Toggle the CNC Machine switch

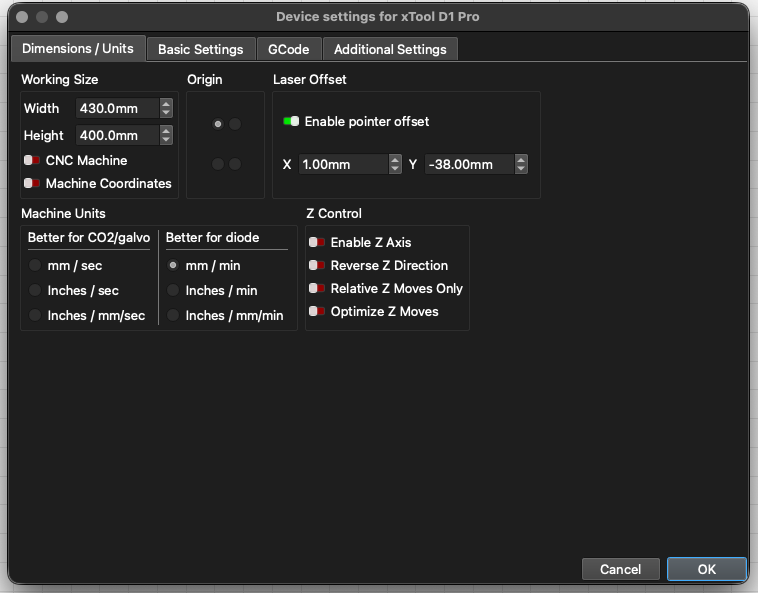click(32, 160)
